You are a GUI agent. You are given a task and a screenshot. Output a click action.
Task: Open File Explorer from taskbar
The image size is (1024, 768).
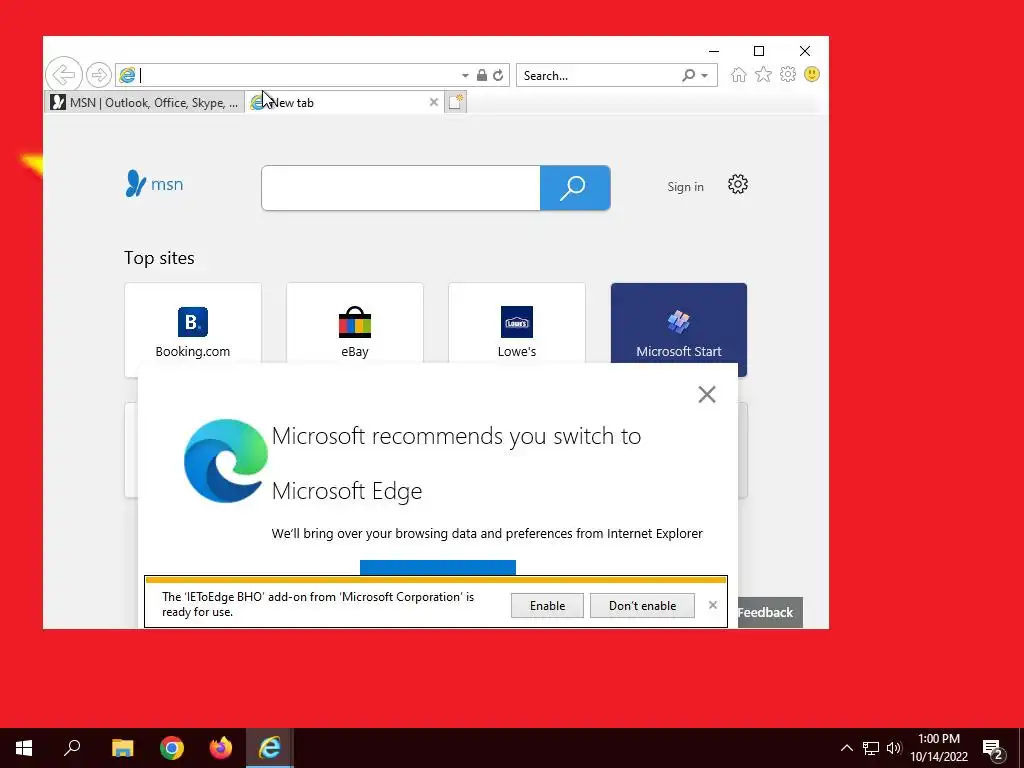point(122,748)
